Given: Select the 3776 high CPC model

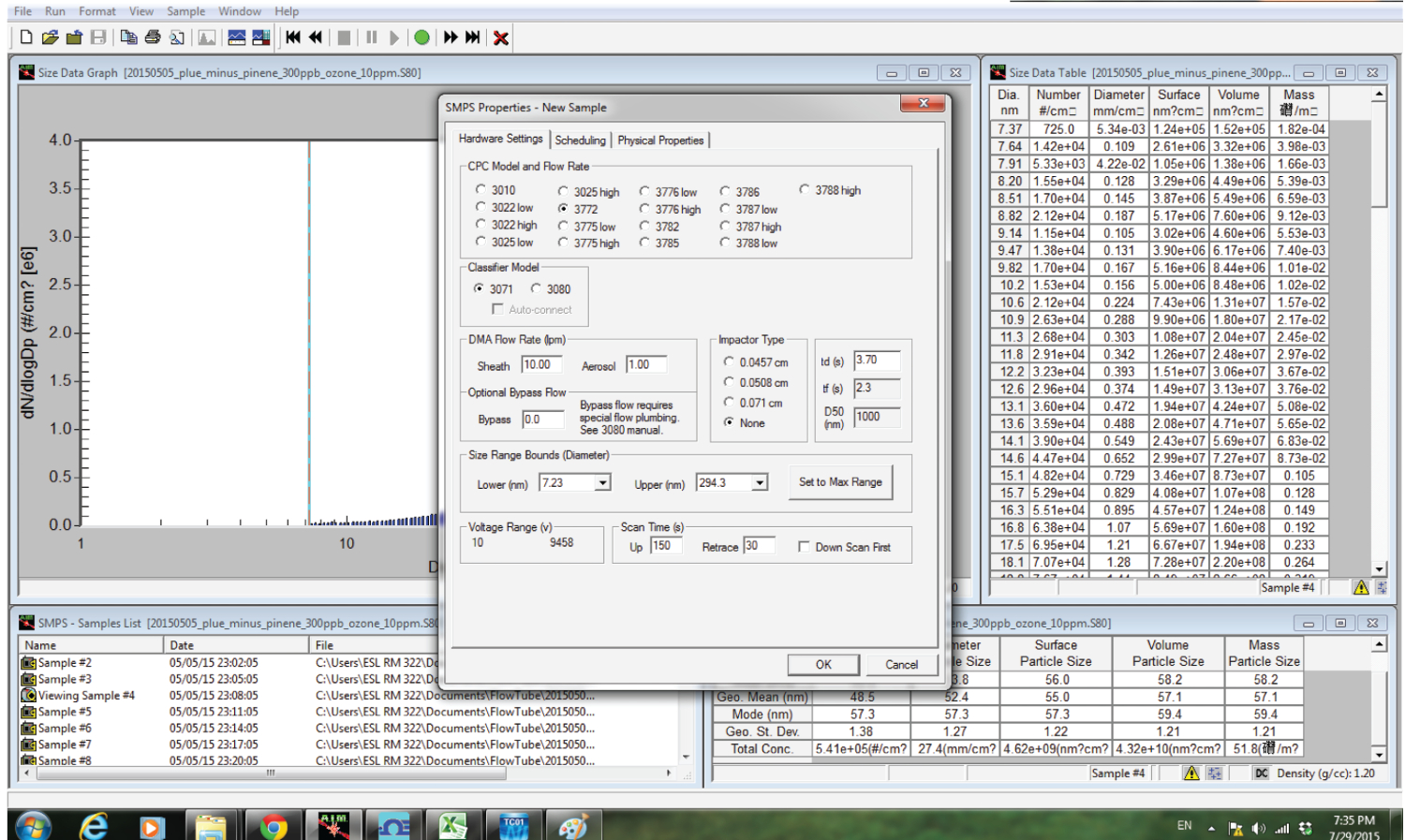Looking at the screenshot, I should [644, 210].
